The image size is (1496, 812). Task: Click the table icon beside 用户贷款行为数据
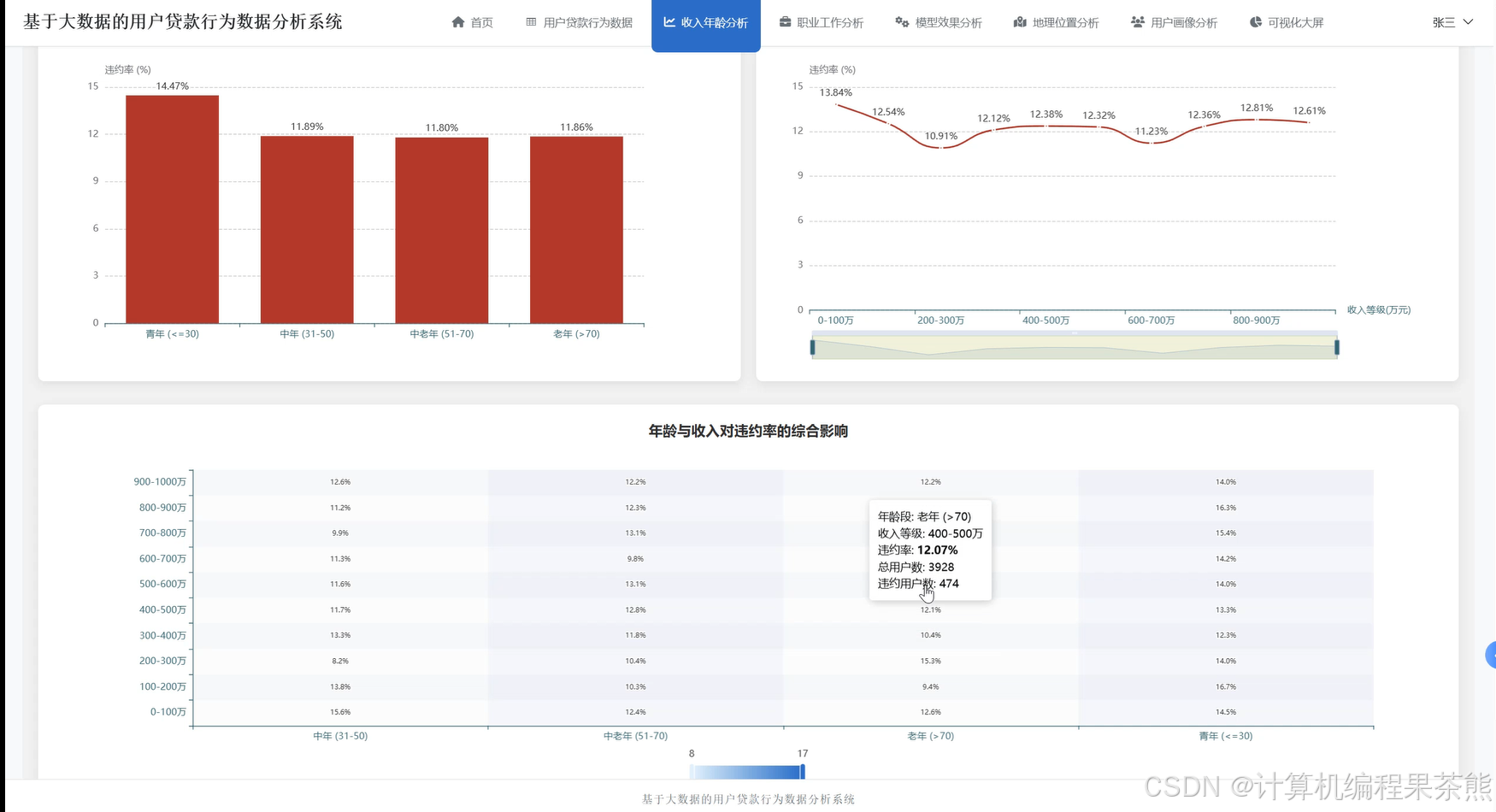(531, 22)
